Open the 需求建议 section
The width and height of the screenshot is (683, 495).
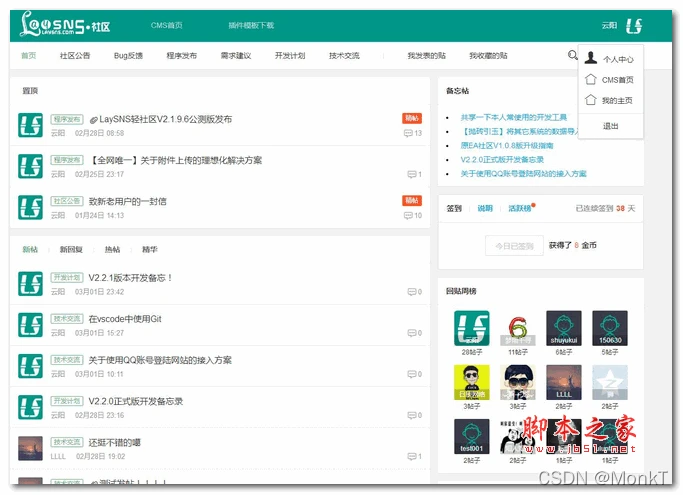[236, 55]
